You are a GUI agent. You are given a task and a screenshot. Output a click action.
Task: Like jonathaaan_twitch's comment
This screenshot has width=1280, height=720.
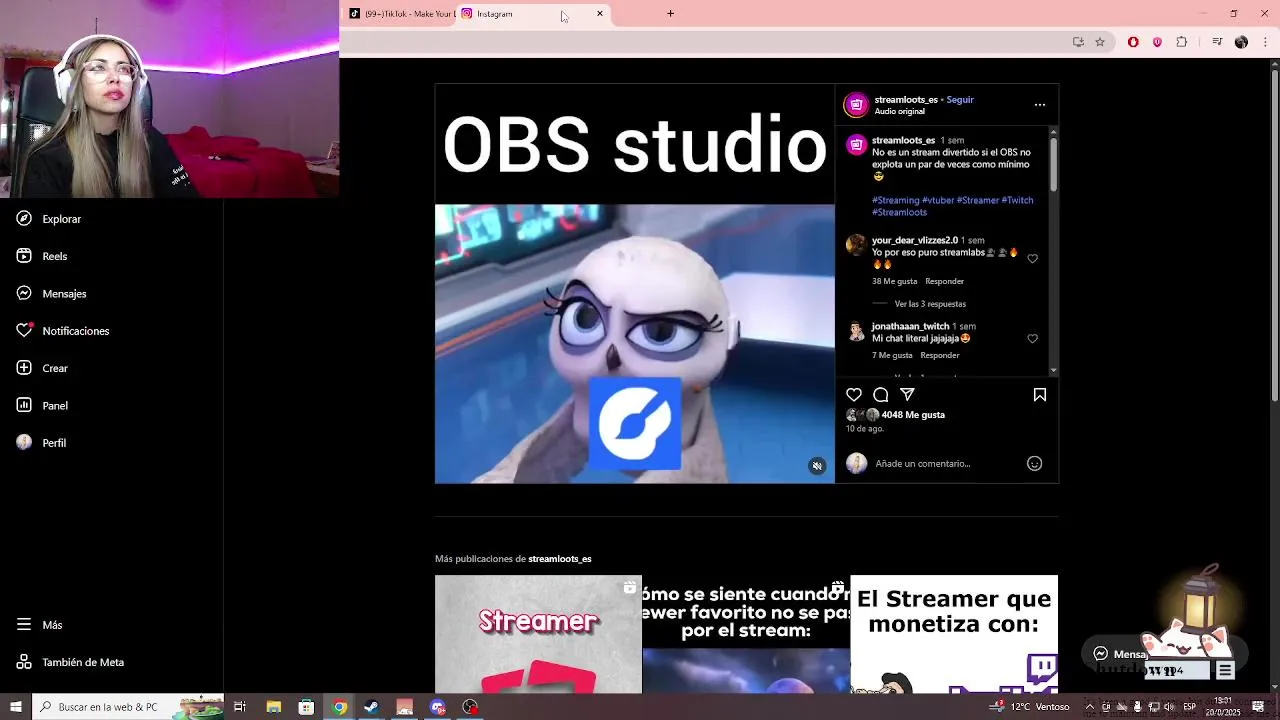(1033, 339)
